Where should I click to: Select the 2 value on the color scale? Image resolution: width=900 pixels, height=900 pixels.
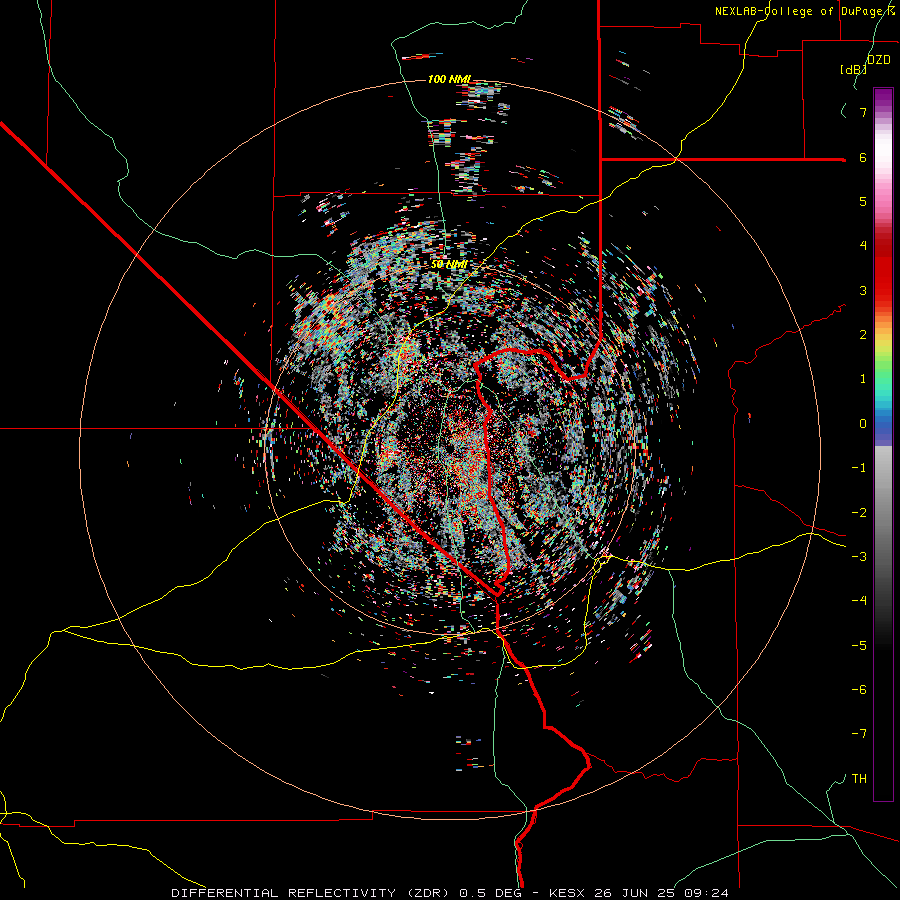coord(863,335)
